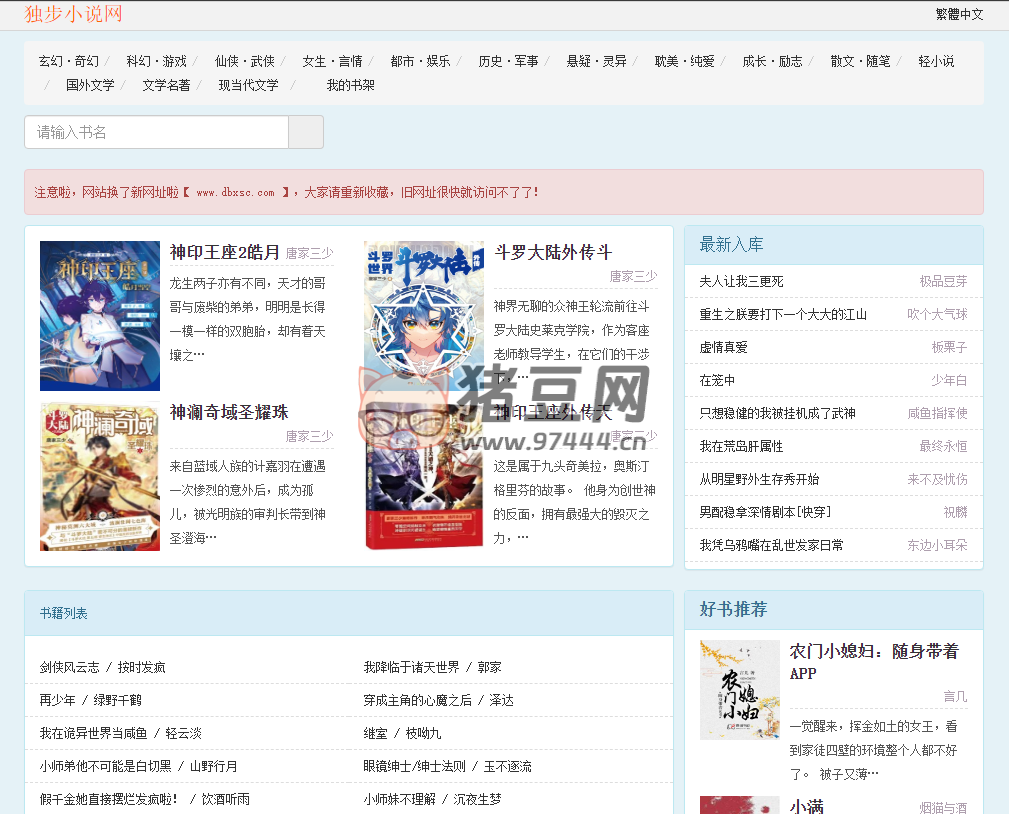Open the 神印王座2皓月 cover thumbnail

click(100, 316)
